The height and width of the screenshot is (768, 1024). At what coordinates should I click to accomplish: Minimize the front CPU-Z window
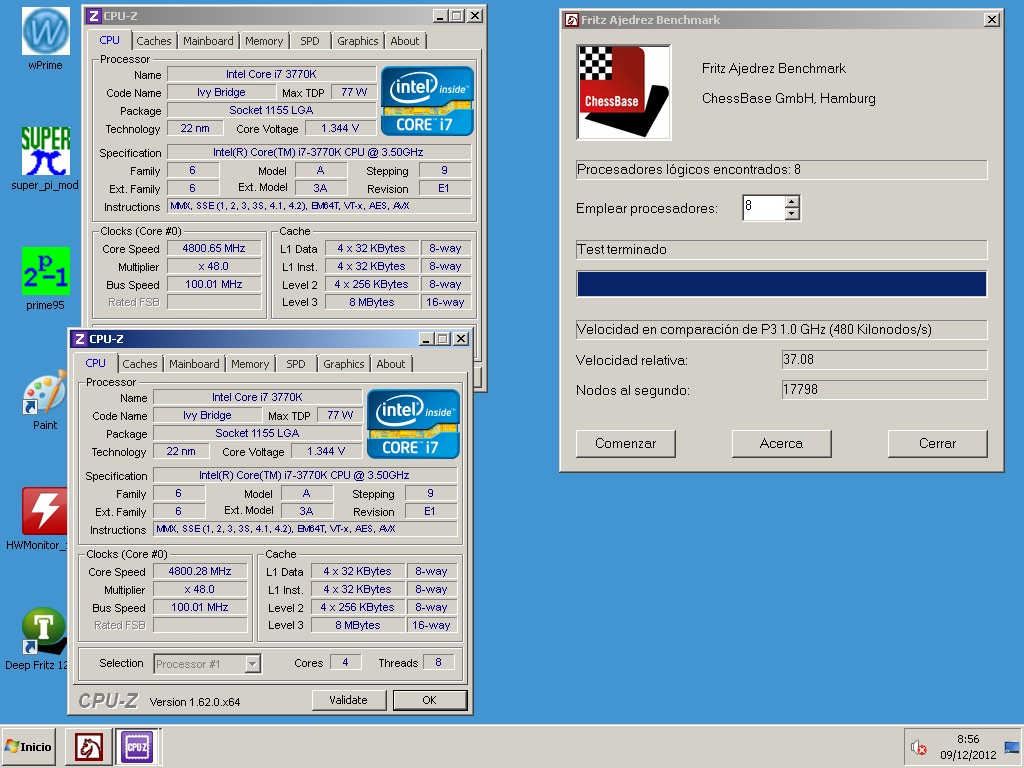[x=426, y=338]
